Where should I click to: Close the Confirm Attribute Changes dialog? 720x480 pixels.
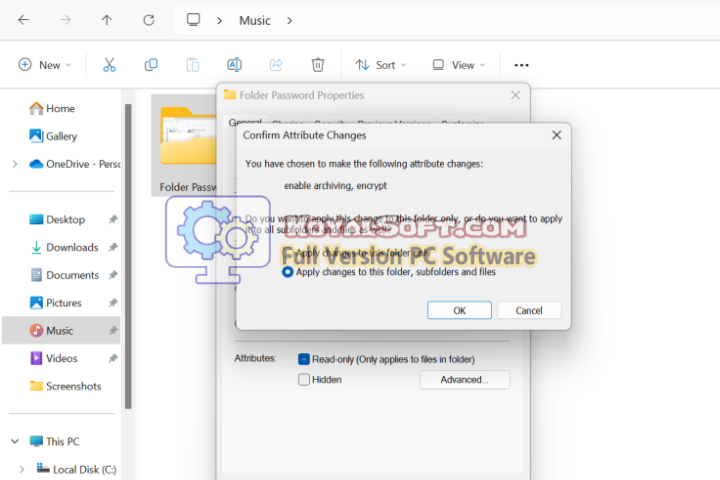pyautogui.click(x=557, y=135)
